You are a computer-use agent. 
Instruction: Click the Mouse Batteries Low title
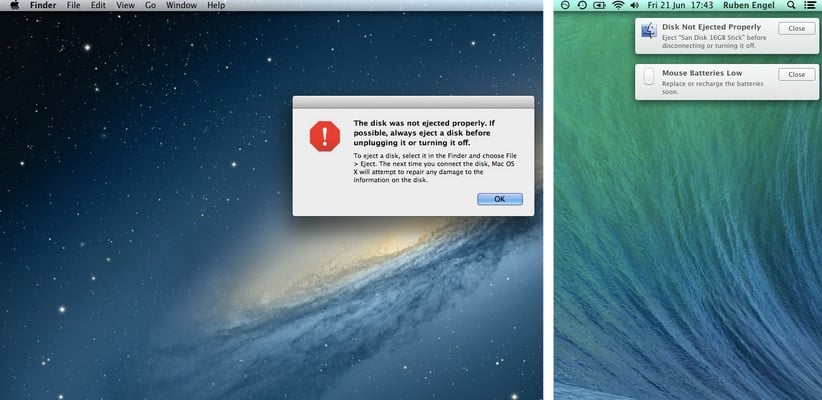[702, 73]
